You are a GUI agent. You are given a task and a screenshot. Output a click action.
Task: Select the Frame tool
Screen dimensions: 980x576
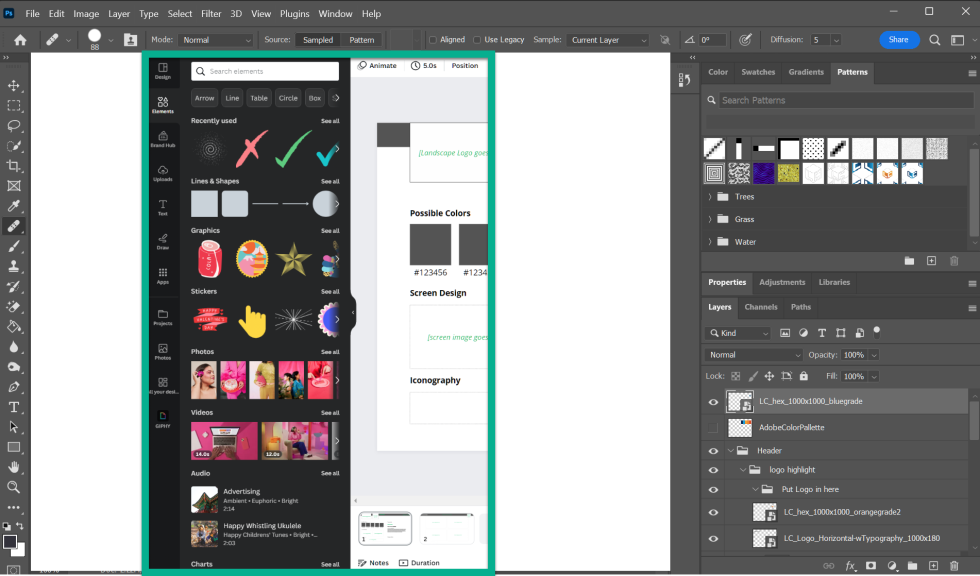pos(14,186)
